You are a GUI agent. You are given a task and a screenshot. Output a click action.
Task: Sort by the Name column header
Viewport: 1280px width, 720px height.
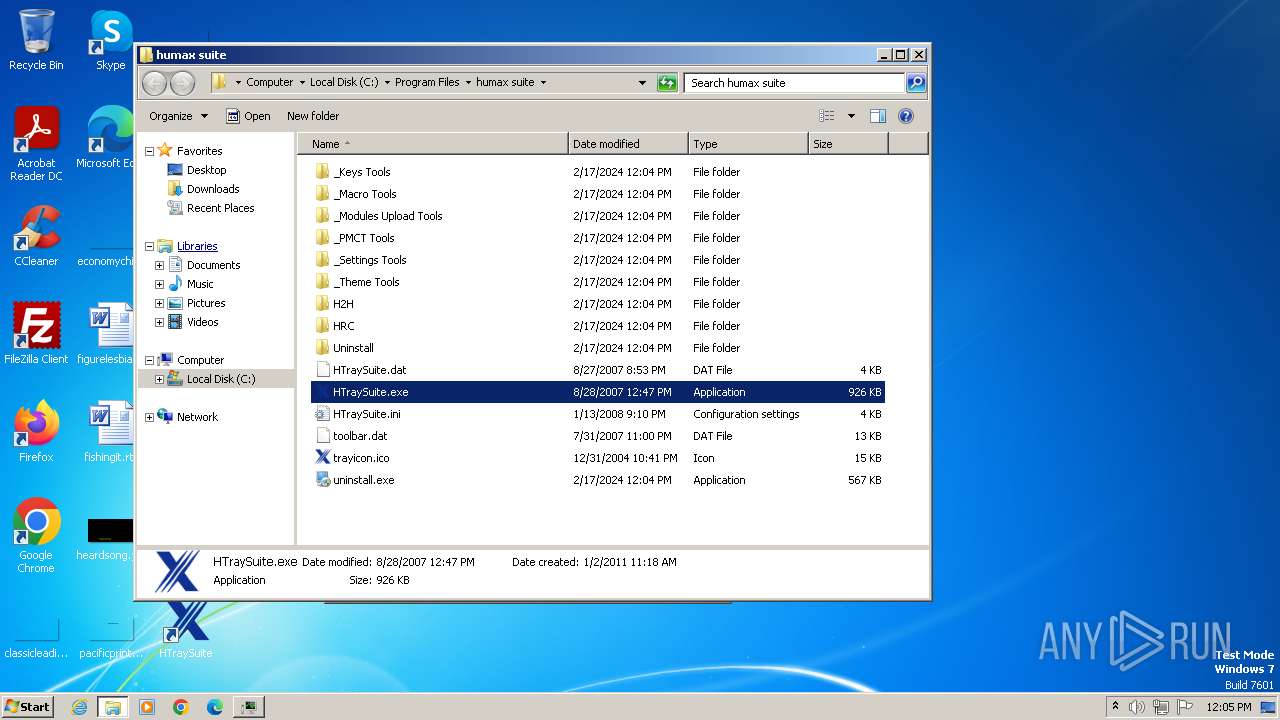click(432, 144)
